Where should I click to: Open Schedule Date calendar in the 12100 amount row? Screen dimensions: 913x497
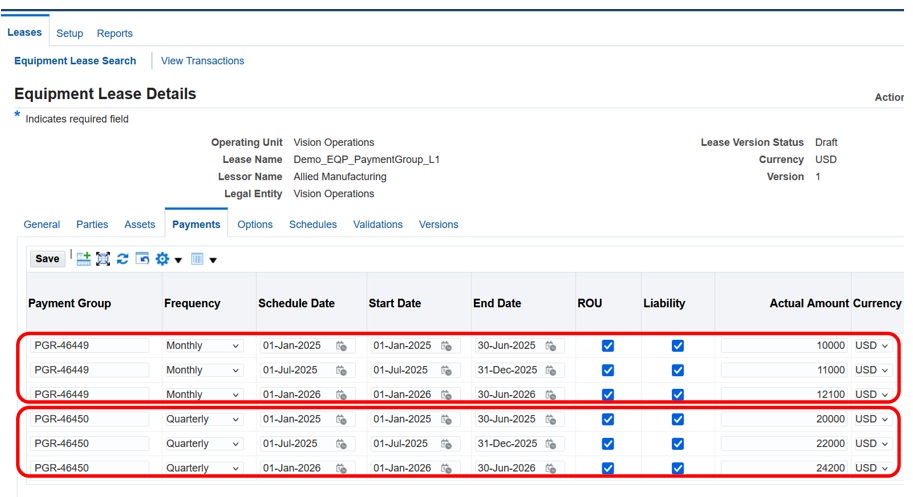coord(342,395)
